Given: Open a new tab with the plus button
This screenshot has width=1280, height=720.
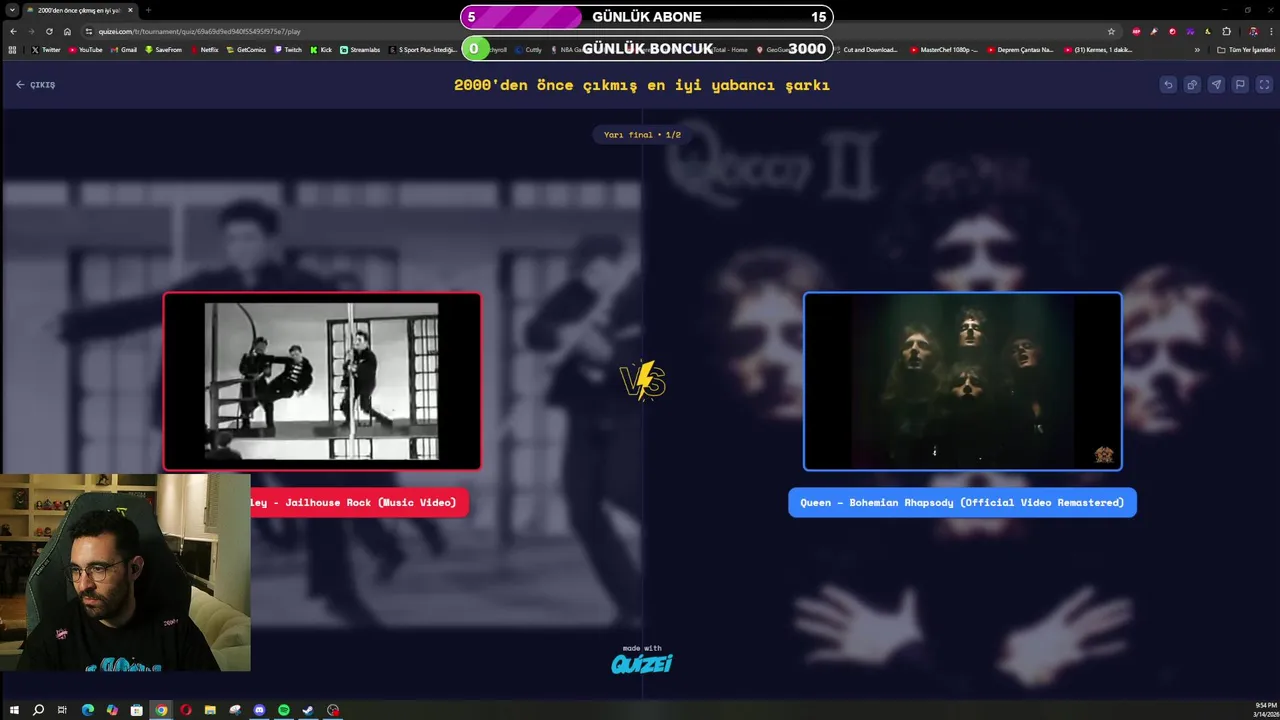Looking at the screenshot, I should point(148,10).
